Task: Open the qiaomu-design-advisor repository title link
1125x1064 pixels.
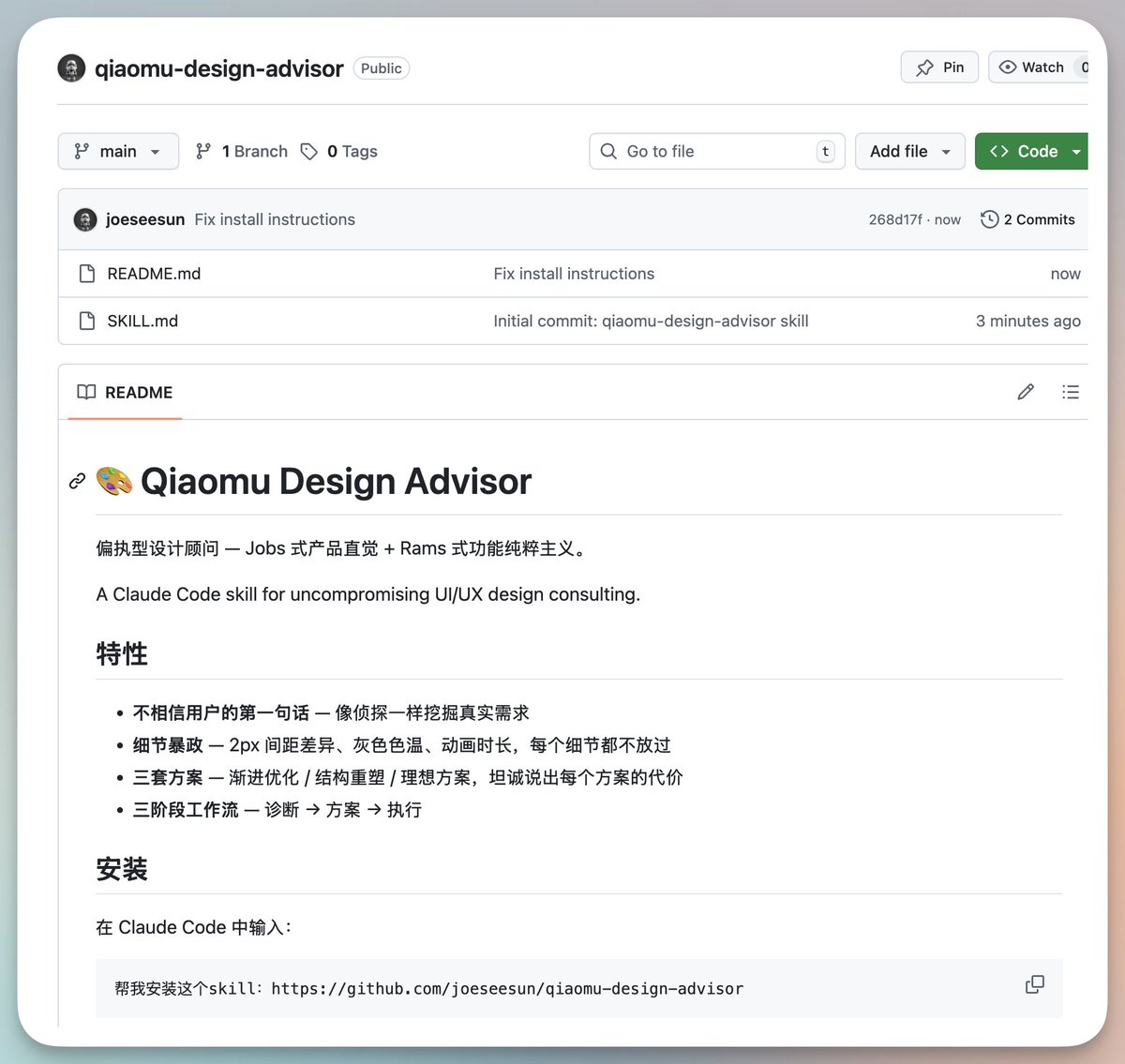Action: tap(218, 68)
